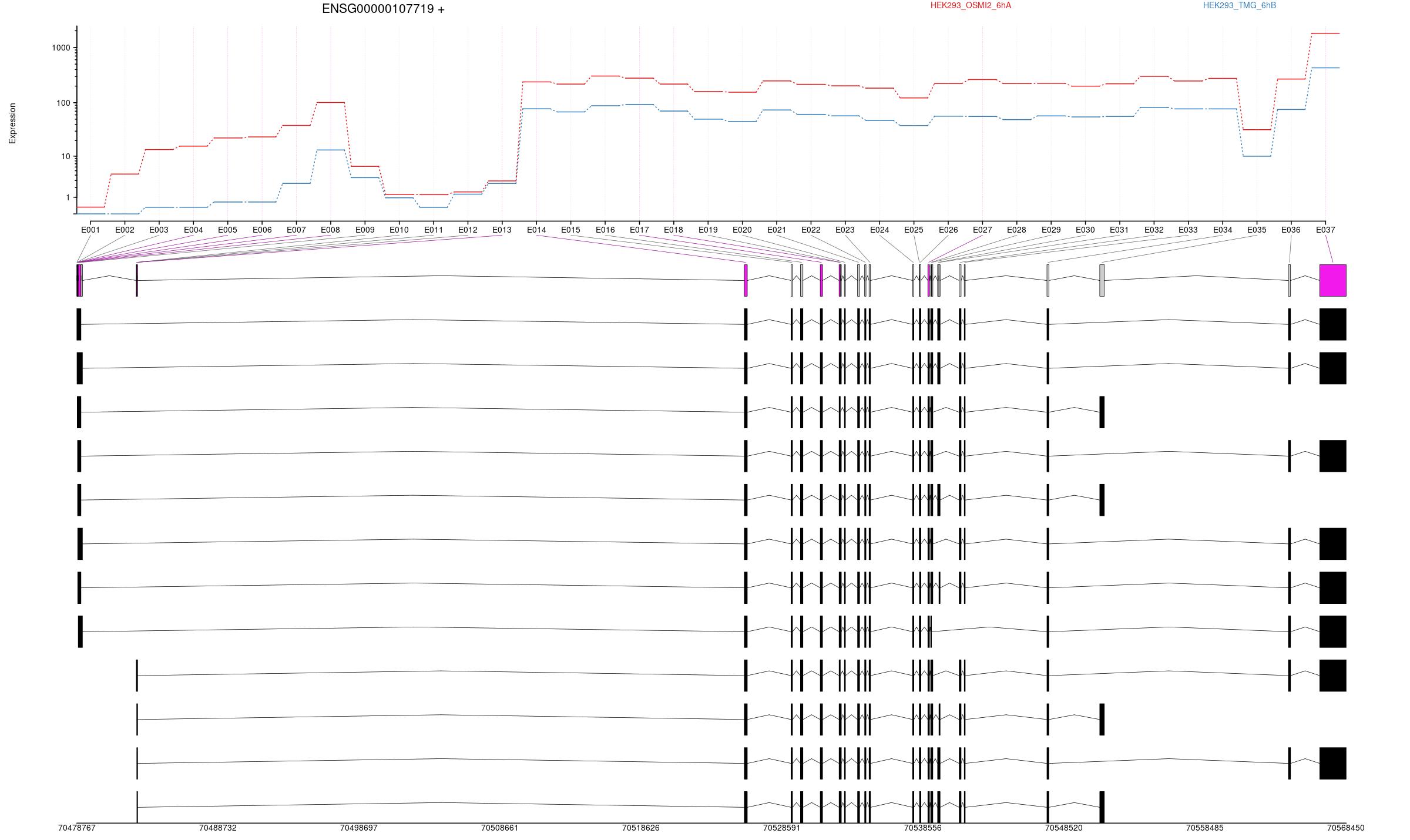Click red expression line segment above E037
Screen dimensions: 1410x840
click(x=1325, y=33)
